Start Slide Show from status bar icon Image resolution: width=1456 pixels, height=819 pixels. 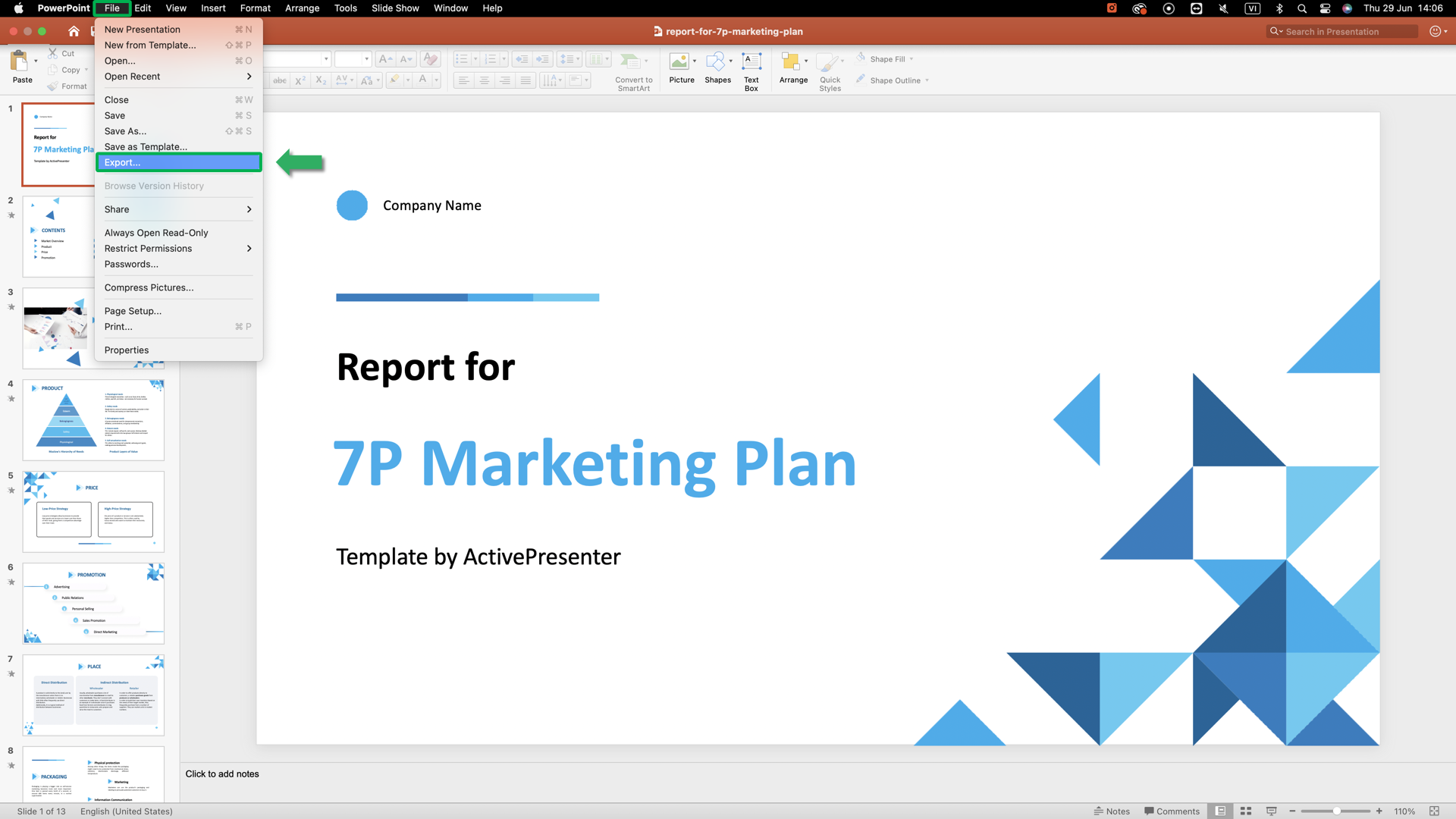(1272, 811)
